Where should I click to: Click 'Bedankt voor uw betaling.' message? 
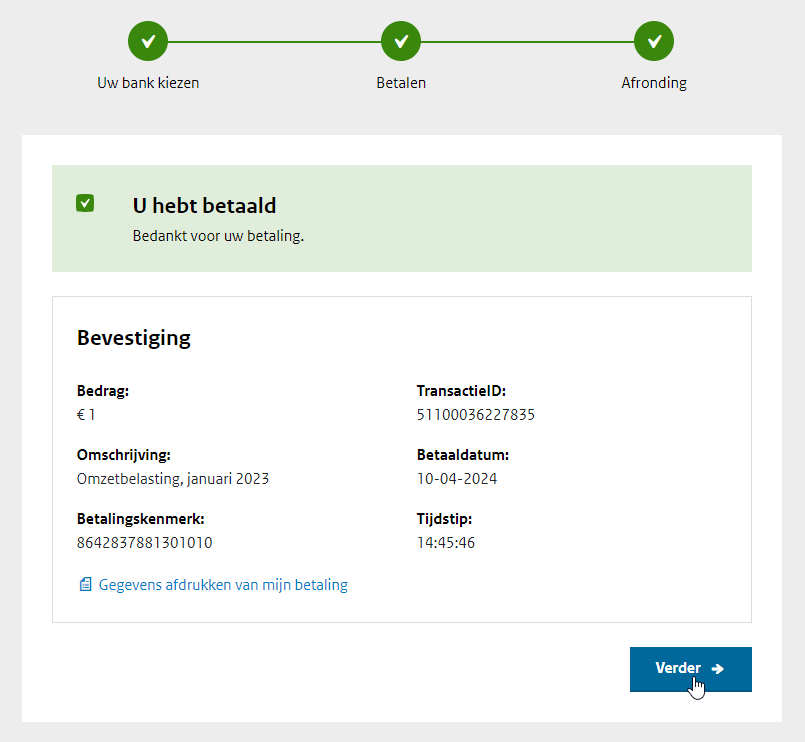218,236
